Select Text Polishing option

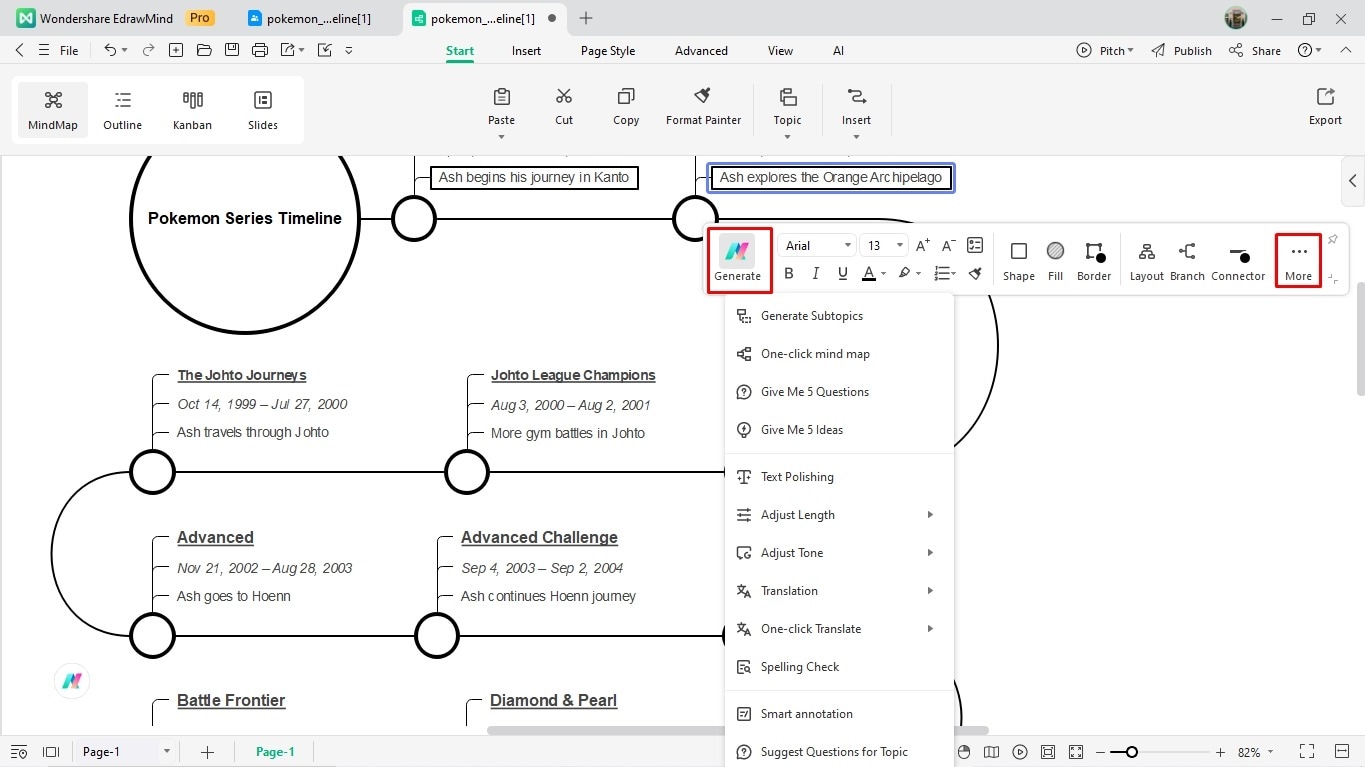tap(839, 477)
